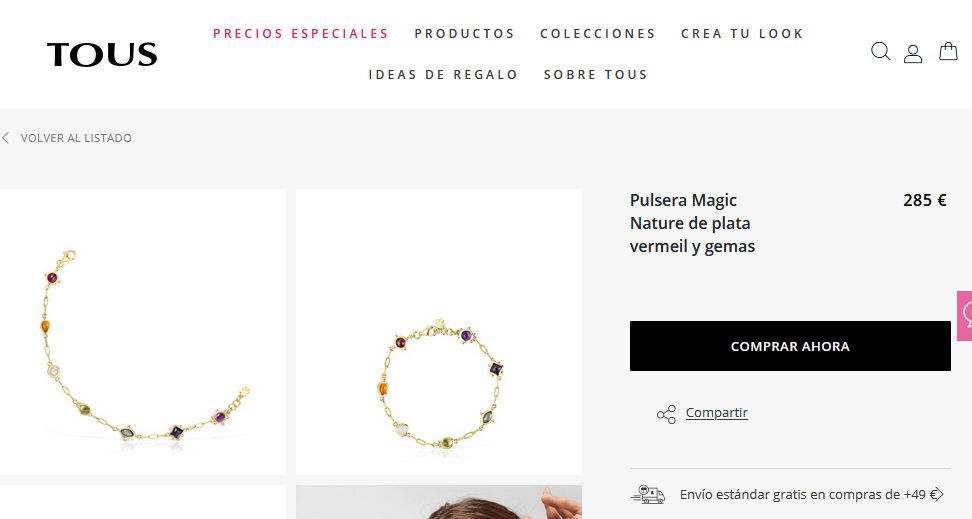Click the share icon beside Compartir

666,414
